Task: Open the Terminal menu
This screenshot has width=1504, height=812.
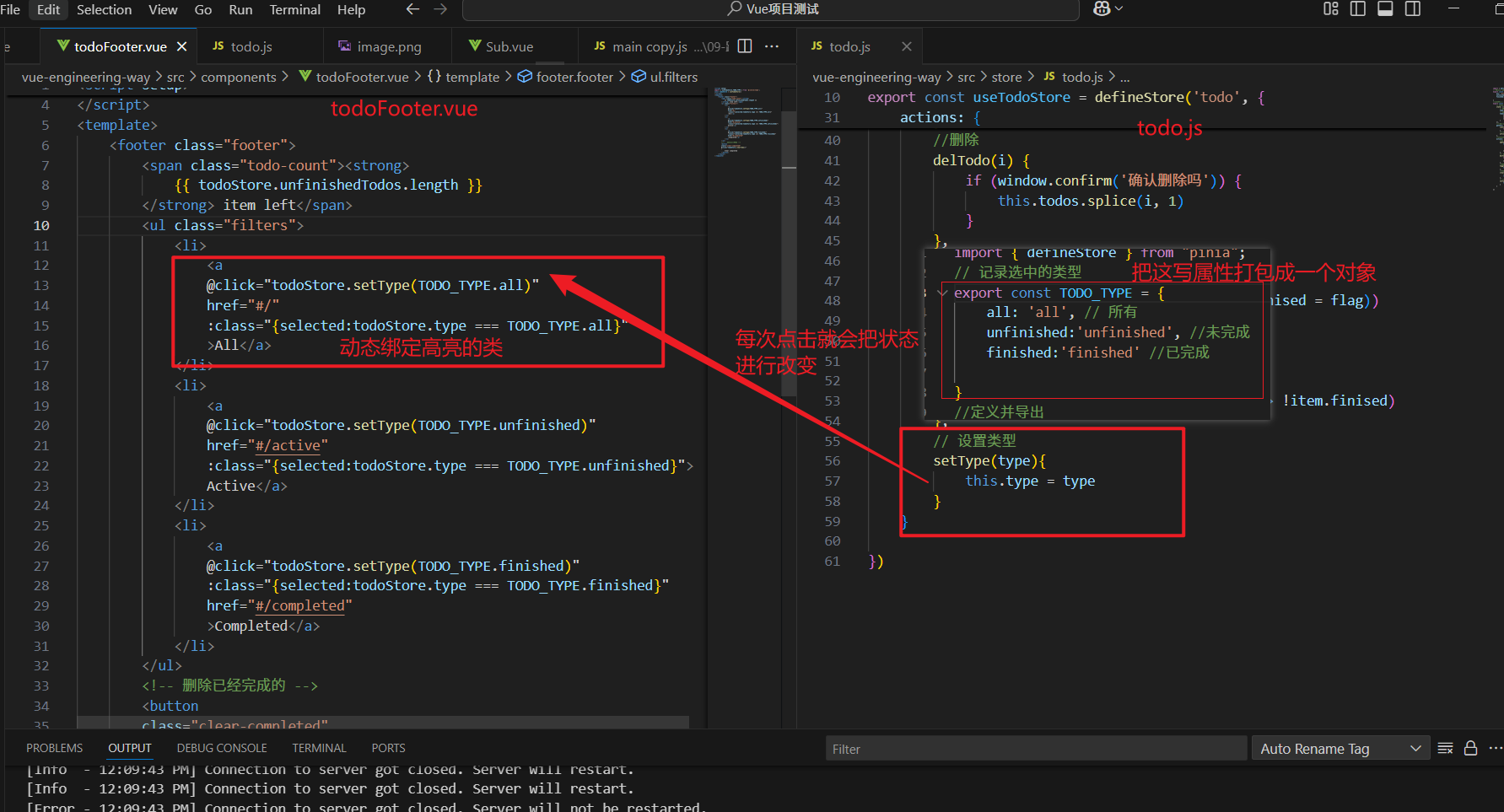Action: [294, 9]
